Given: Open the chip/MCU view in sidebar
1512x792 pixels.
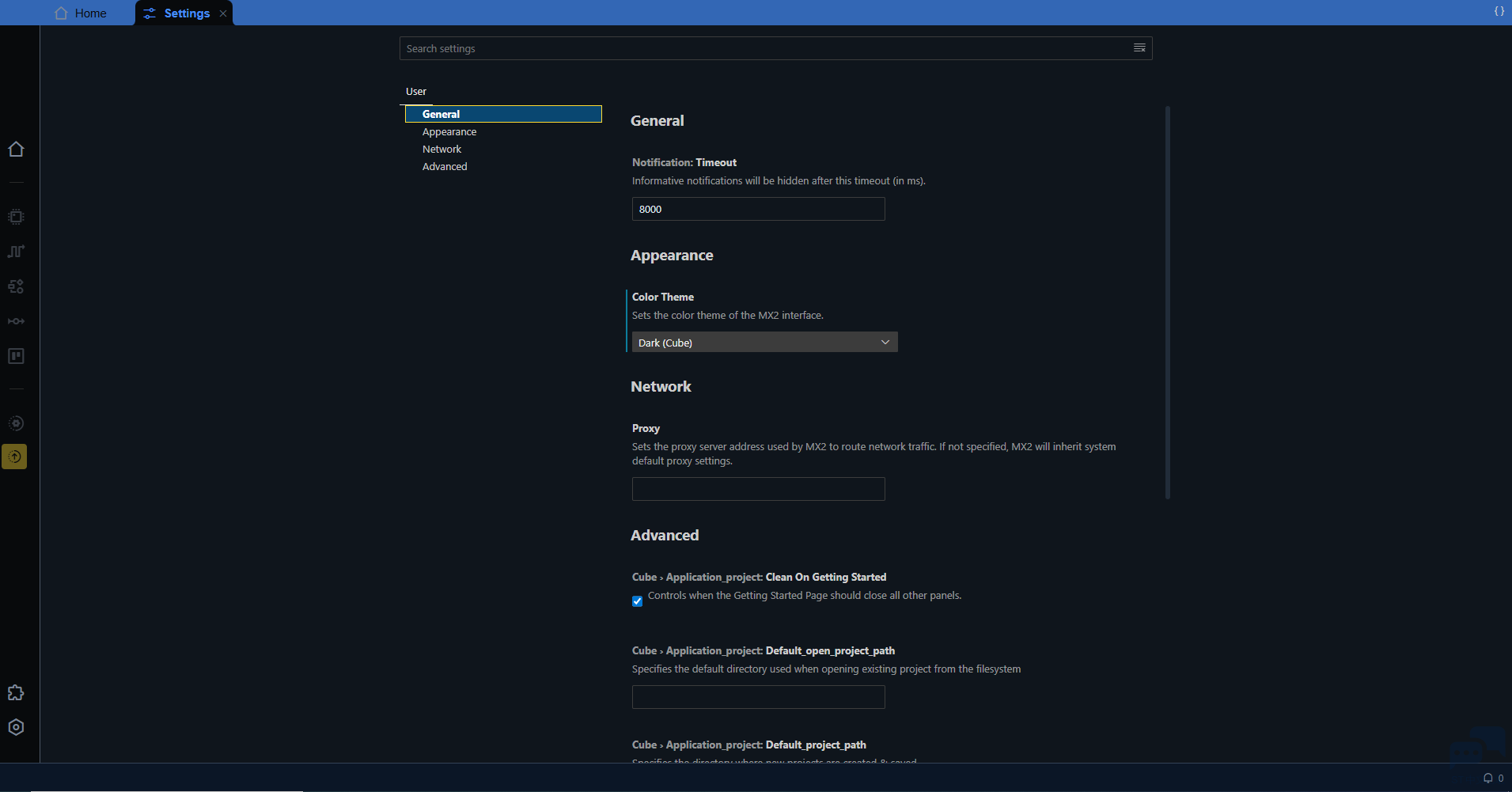Looking at the screenshot, I should coord(16,217).
